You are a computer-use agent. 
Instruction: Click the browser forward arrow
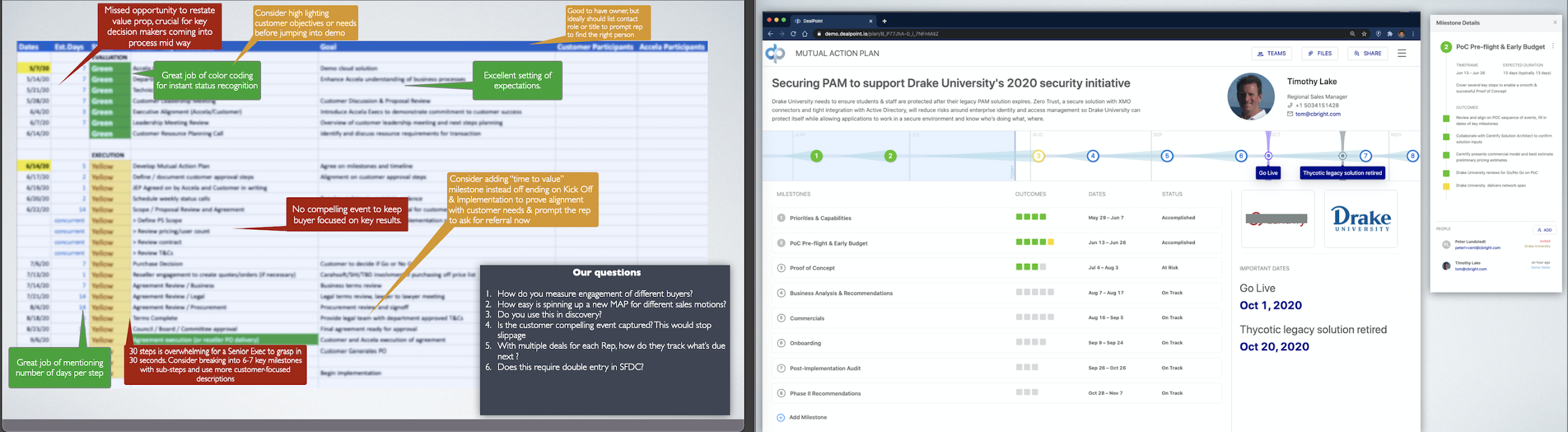tap(781, 34)
